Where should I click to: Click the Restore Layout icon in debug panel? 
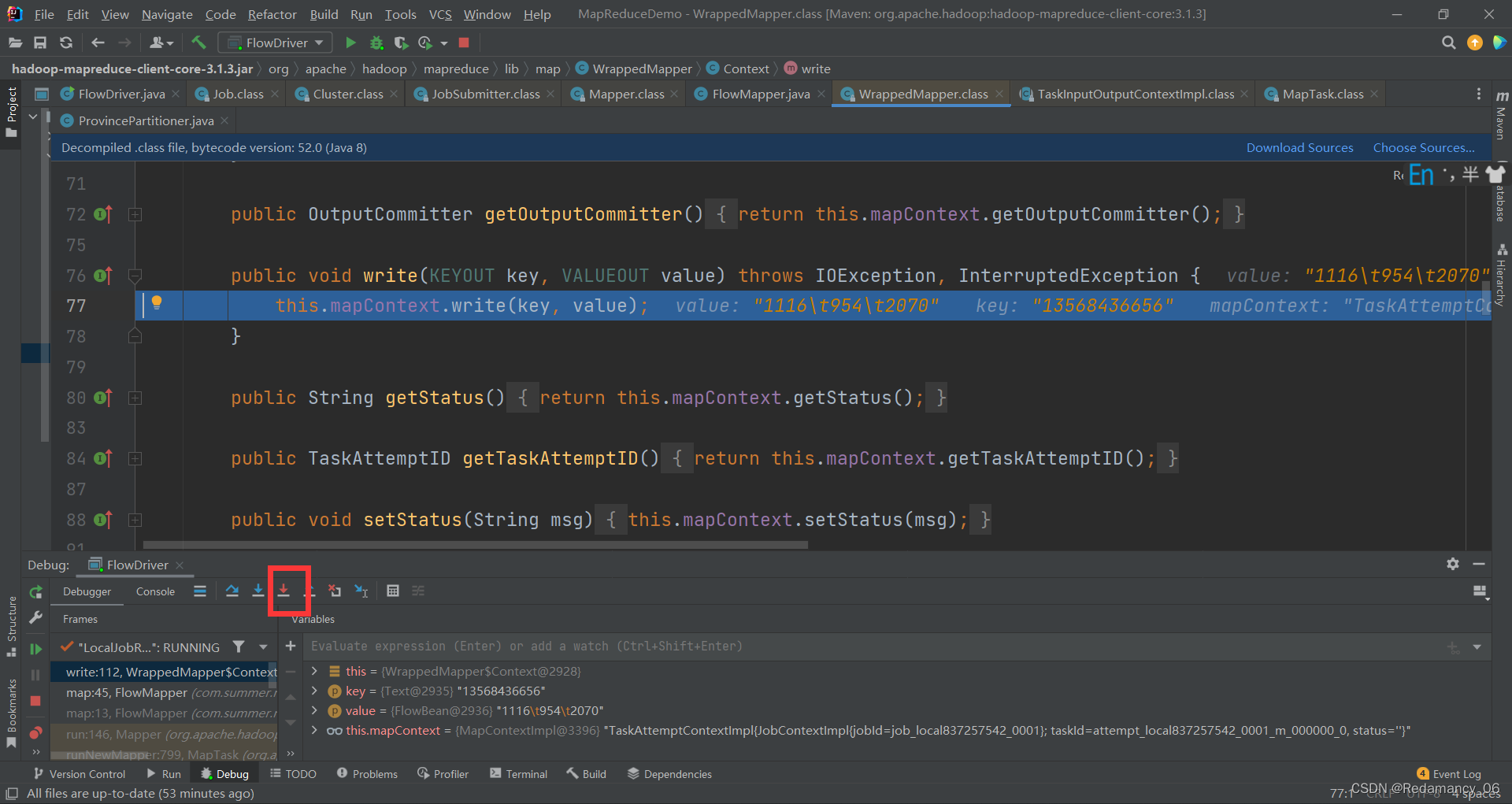1480,591
